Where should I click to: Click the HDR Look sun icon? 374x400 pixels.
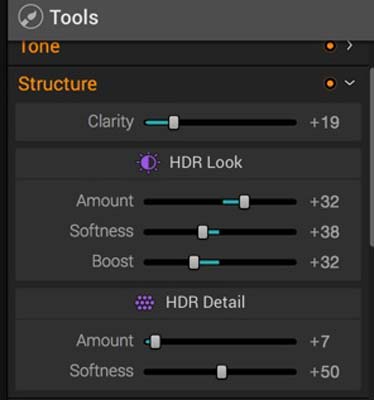tap(148, 163)
